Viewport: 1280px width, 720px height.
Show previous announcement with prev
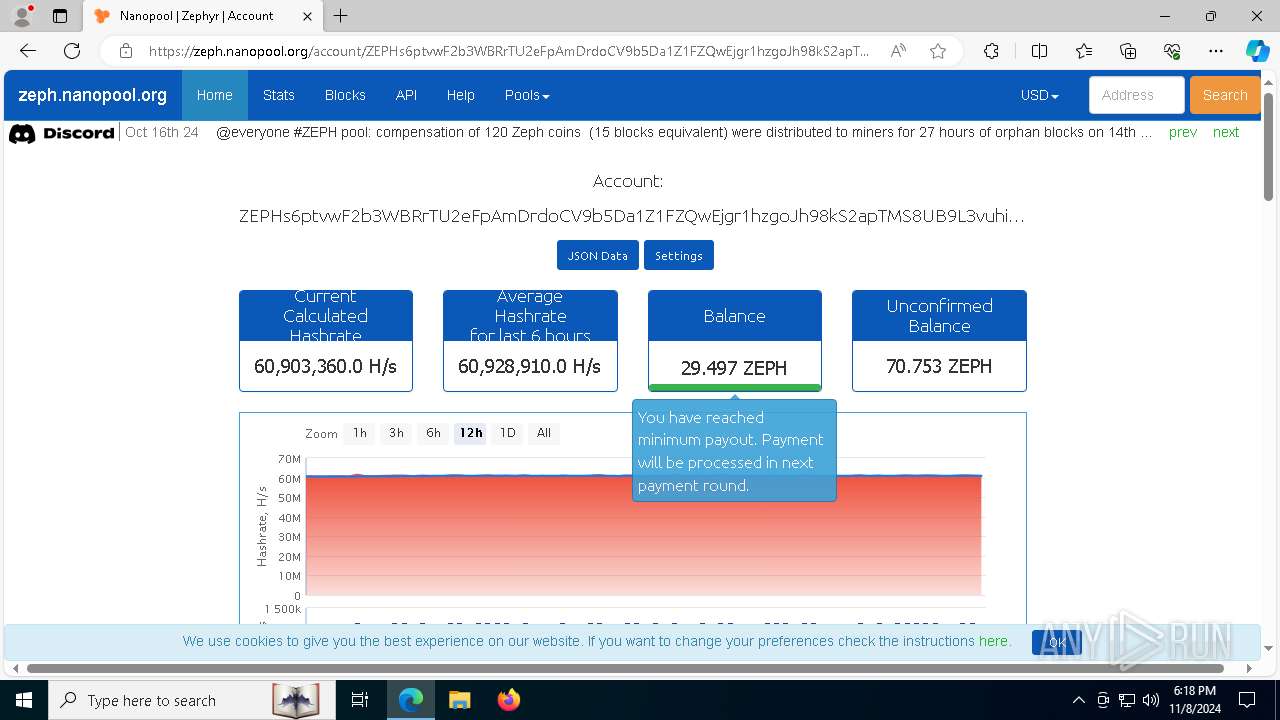1182,132
